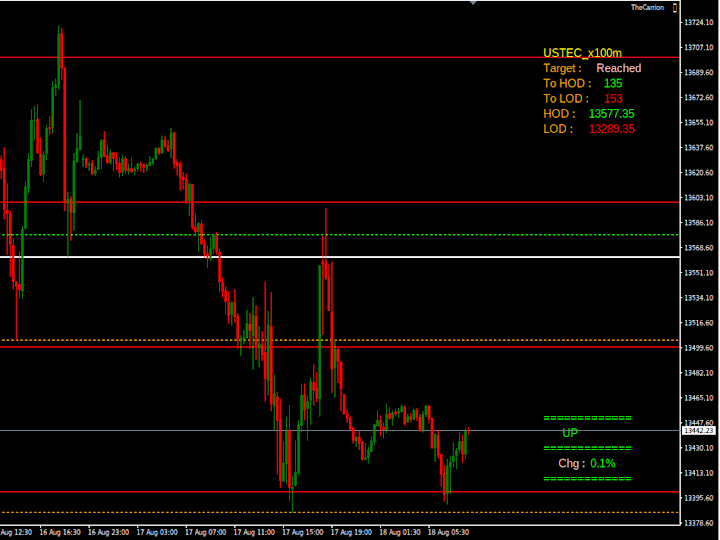
Task: Click the 13724.10 price axis label
Action: pyautogui.click(x=698, y=22)
